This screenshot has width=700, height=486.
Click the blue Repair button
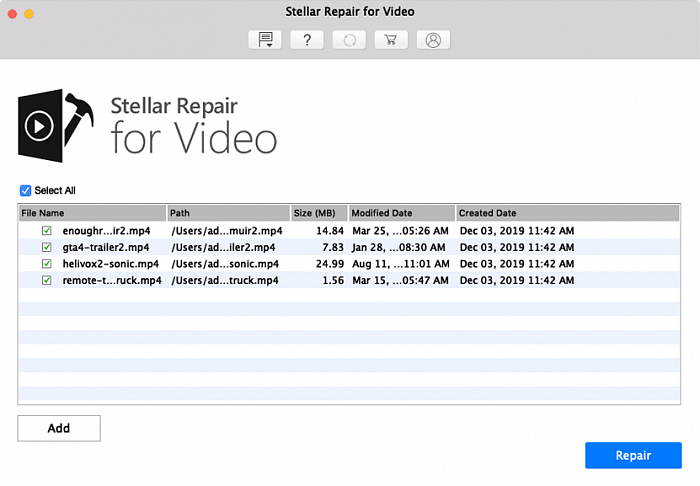[x=633, y=455]
